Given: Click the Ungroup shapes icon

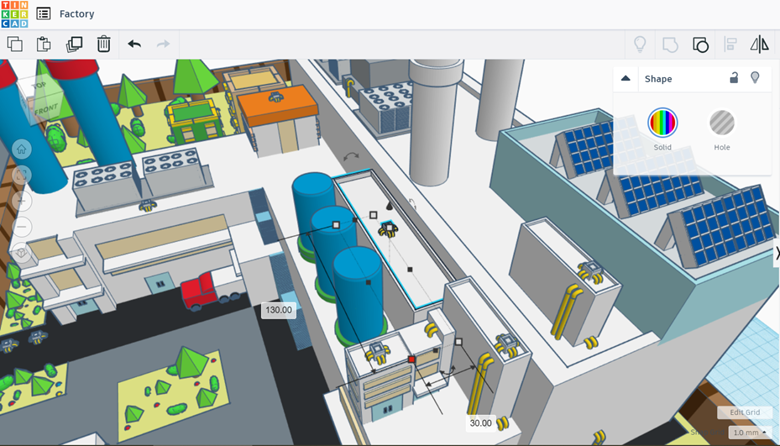Looking at the screenshot, I should coord(700,45).
